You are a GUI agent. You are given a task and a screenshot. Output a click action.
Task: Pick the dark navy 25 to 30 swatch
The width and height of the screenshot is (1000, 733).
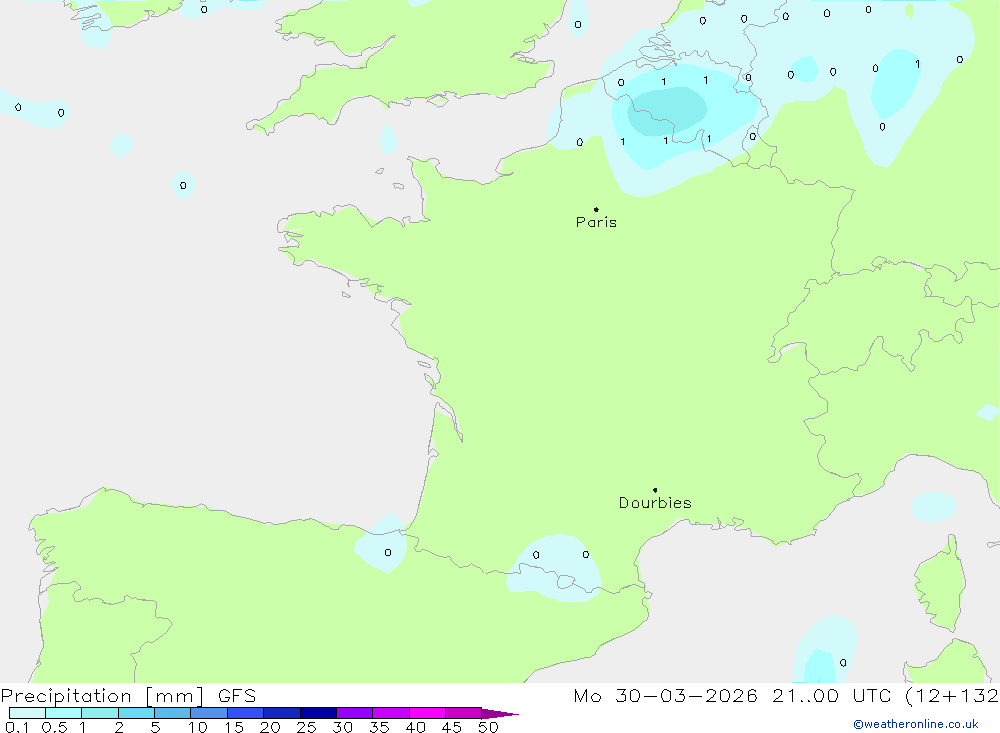pyautogui.click(x=318, y=714)
